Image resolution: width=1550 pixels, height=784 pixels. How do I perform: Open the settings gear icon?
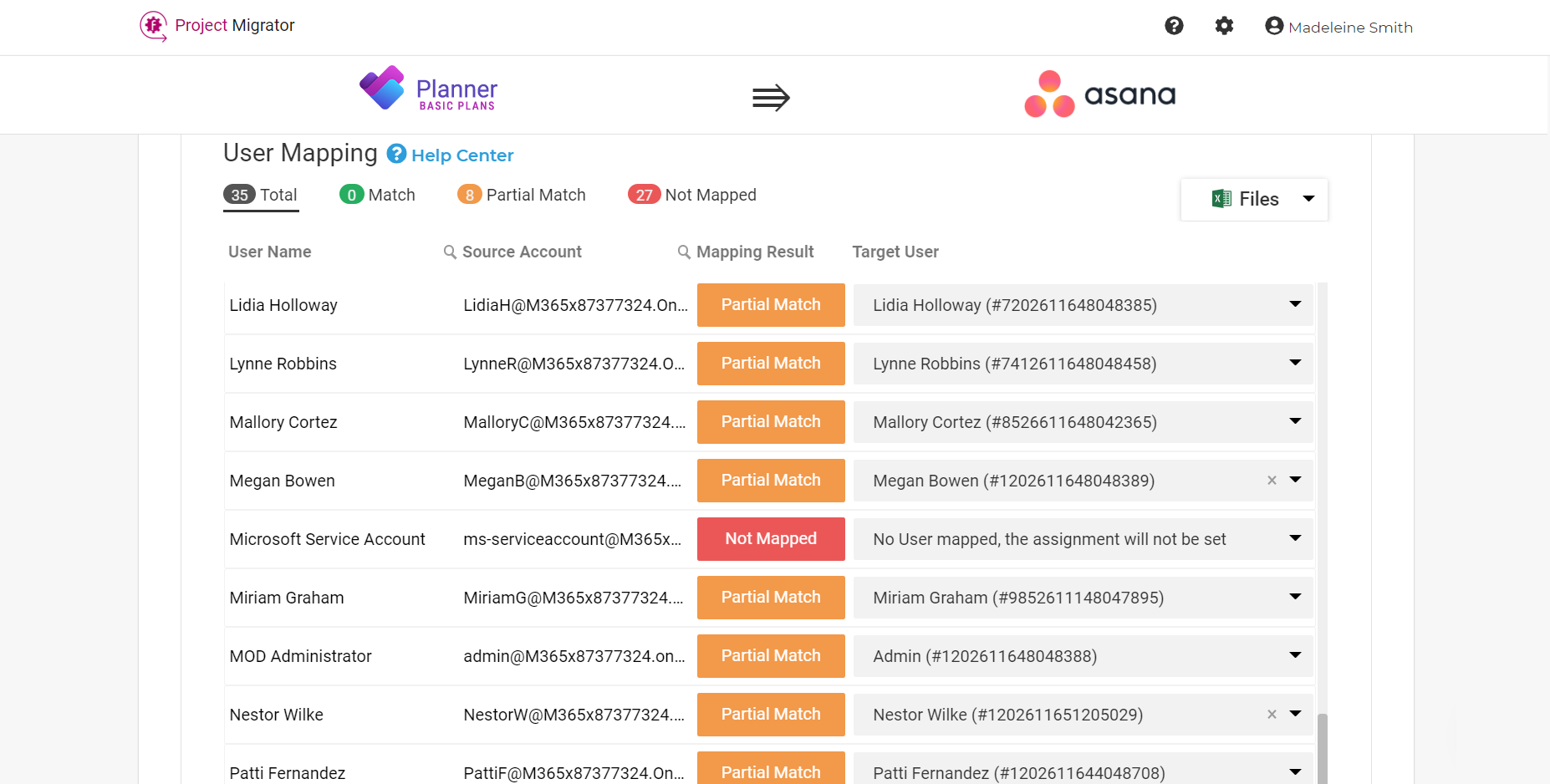1224,26
